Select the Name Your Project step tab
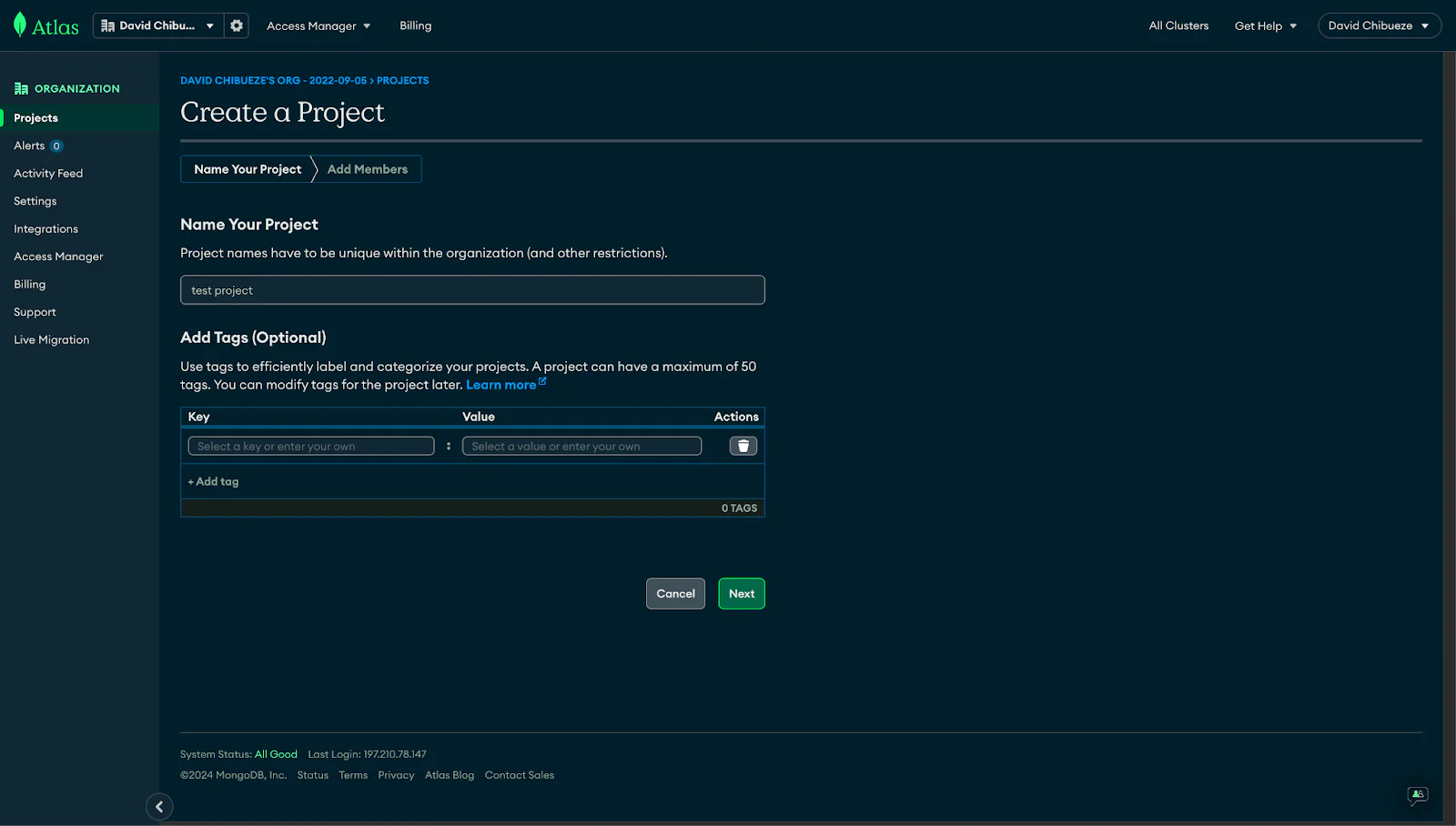The height and width of the screenshot is (826, 1456). (x=248, y=169)
